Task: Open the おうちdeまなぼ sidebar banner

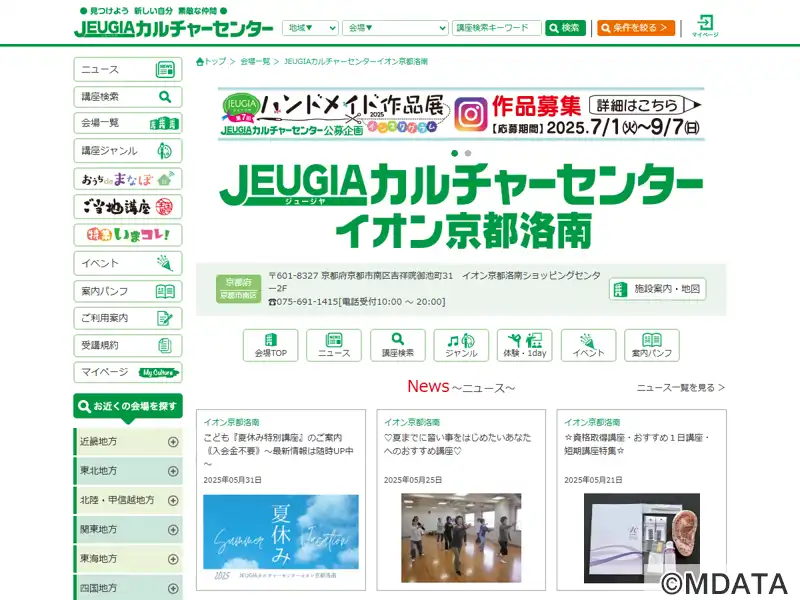Action: click(128, 179)
